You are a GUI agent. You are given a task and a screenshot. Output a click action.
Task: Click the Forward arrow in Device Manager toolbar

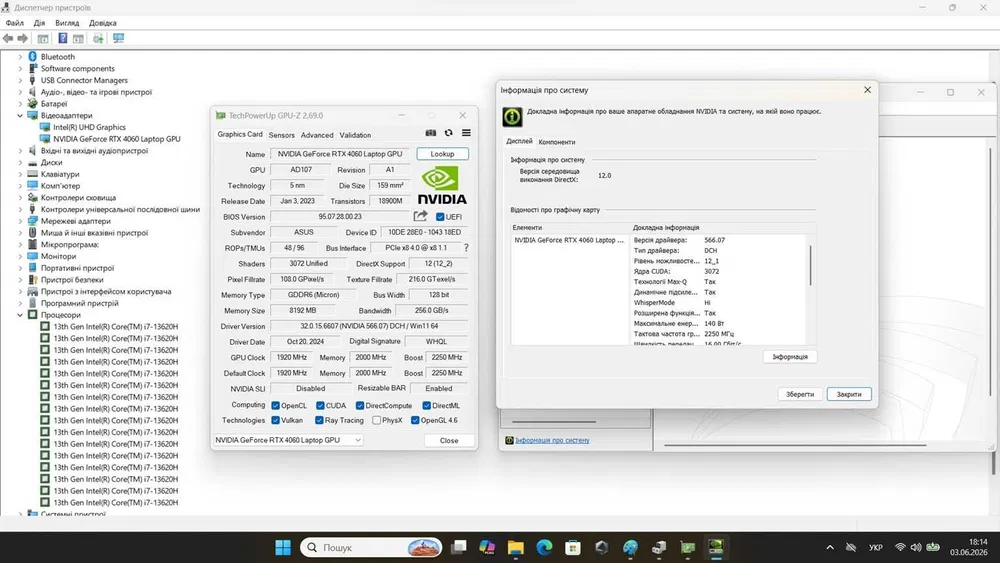click(22, 38)
